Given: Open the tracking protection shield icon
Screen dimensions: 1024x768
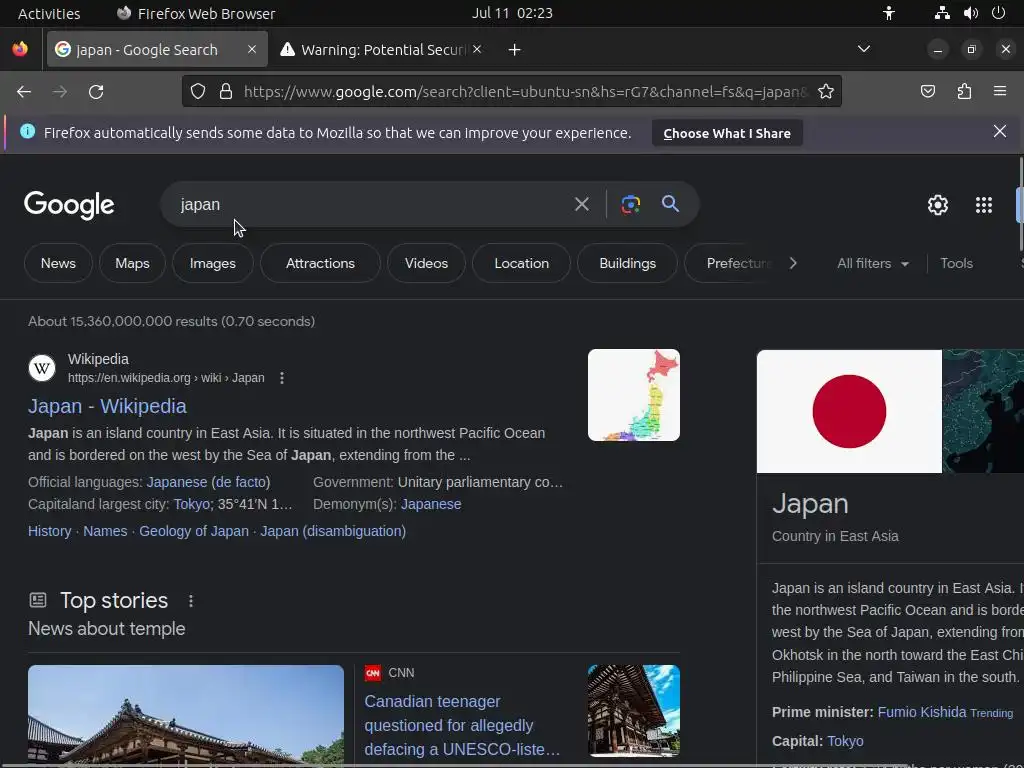Looking at the screenshot, I should coord(198,91).
